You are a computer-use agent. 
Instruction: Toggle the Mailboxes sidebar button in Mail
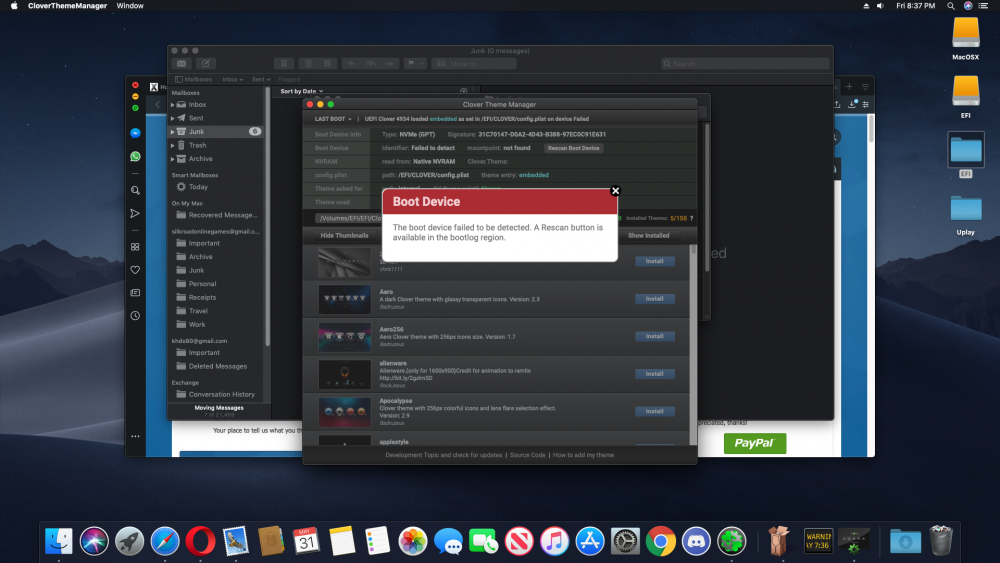click(193, 80)
